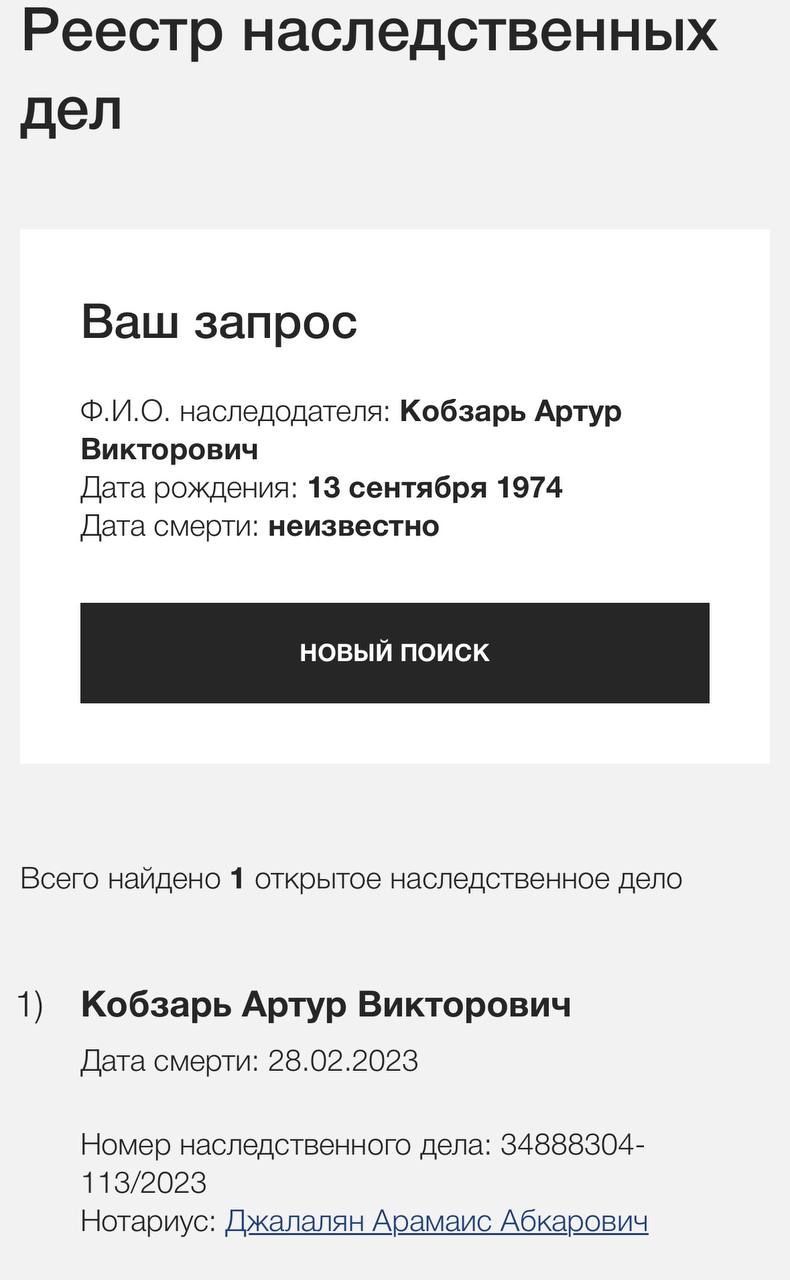Click the Ваш запрос heading
The width and height of the screenshot is (790, 1280).
219,322
